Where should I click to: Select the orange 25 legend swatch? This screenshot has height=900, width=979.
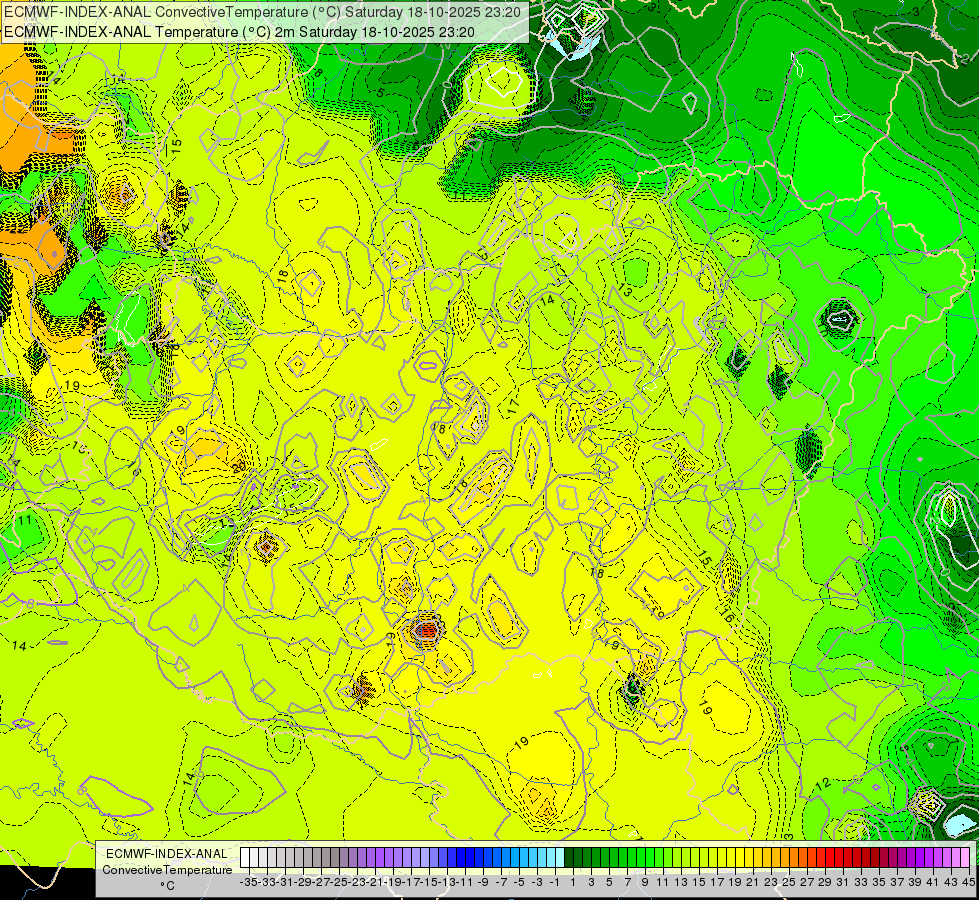pyautogui.click(x=788, y=857)
